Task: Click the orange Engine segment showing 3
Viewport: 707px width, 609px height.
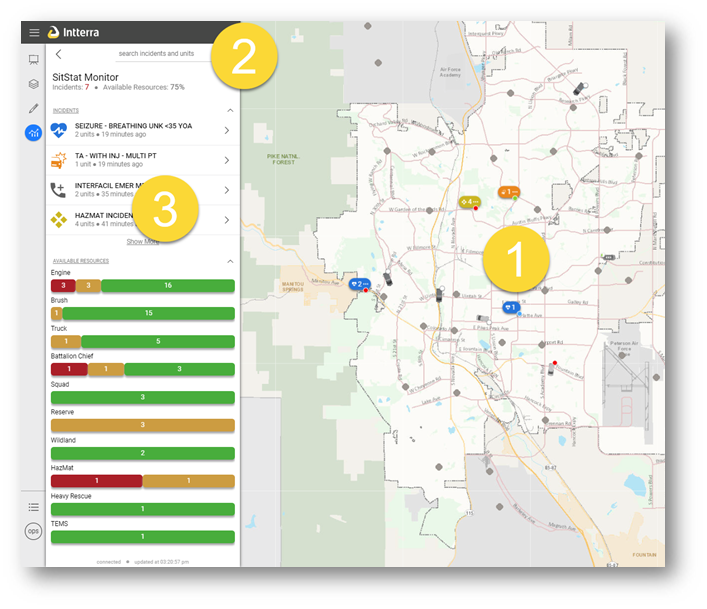Action: [x=88, y=285]
